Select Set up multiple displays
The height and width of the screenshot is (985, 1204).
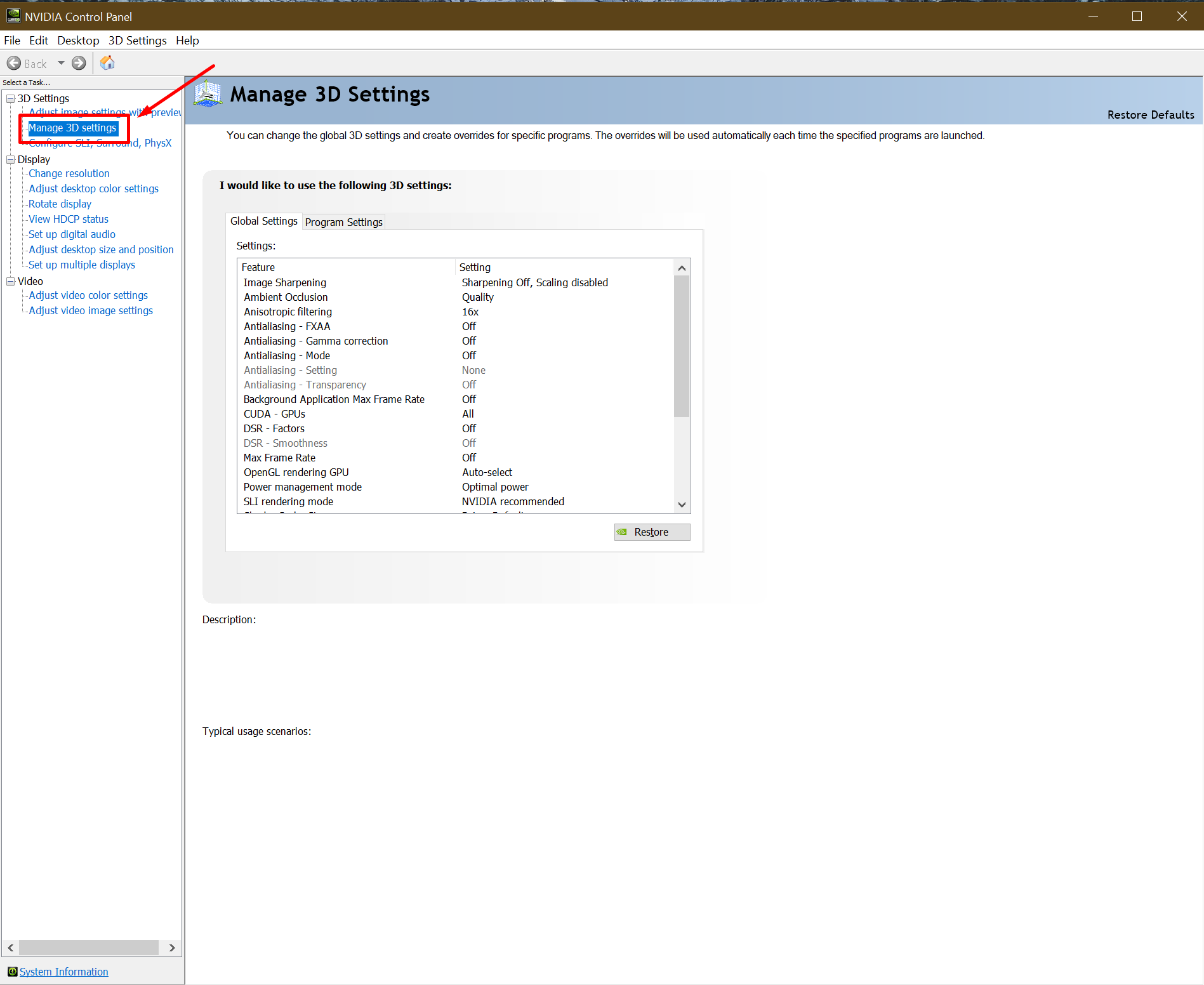click(x=82, y=265)
